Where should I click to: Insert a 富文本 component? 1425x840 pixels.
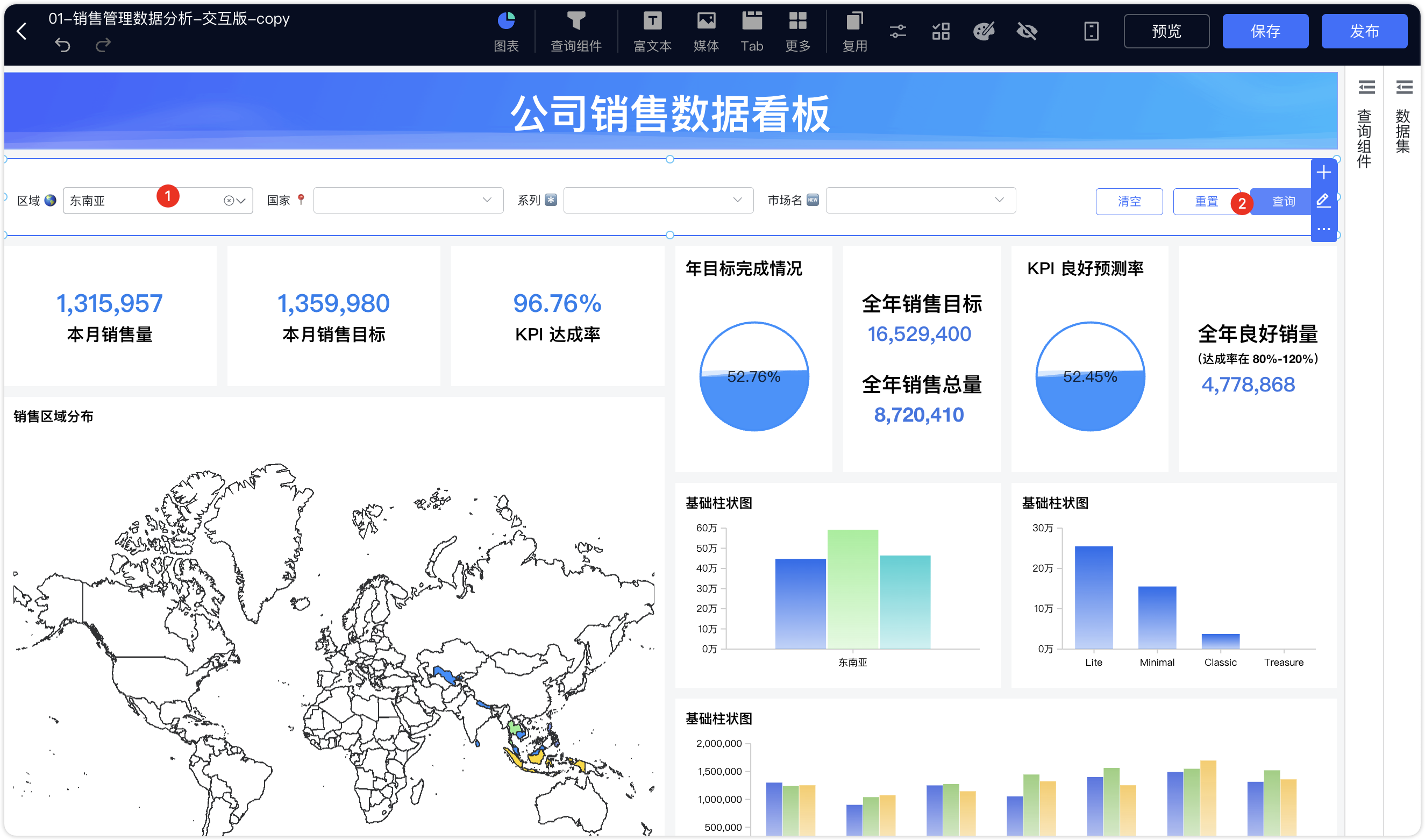(652, 32)
